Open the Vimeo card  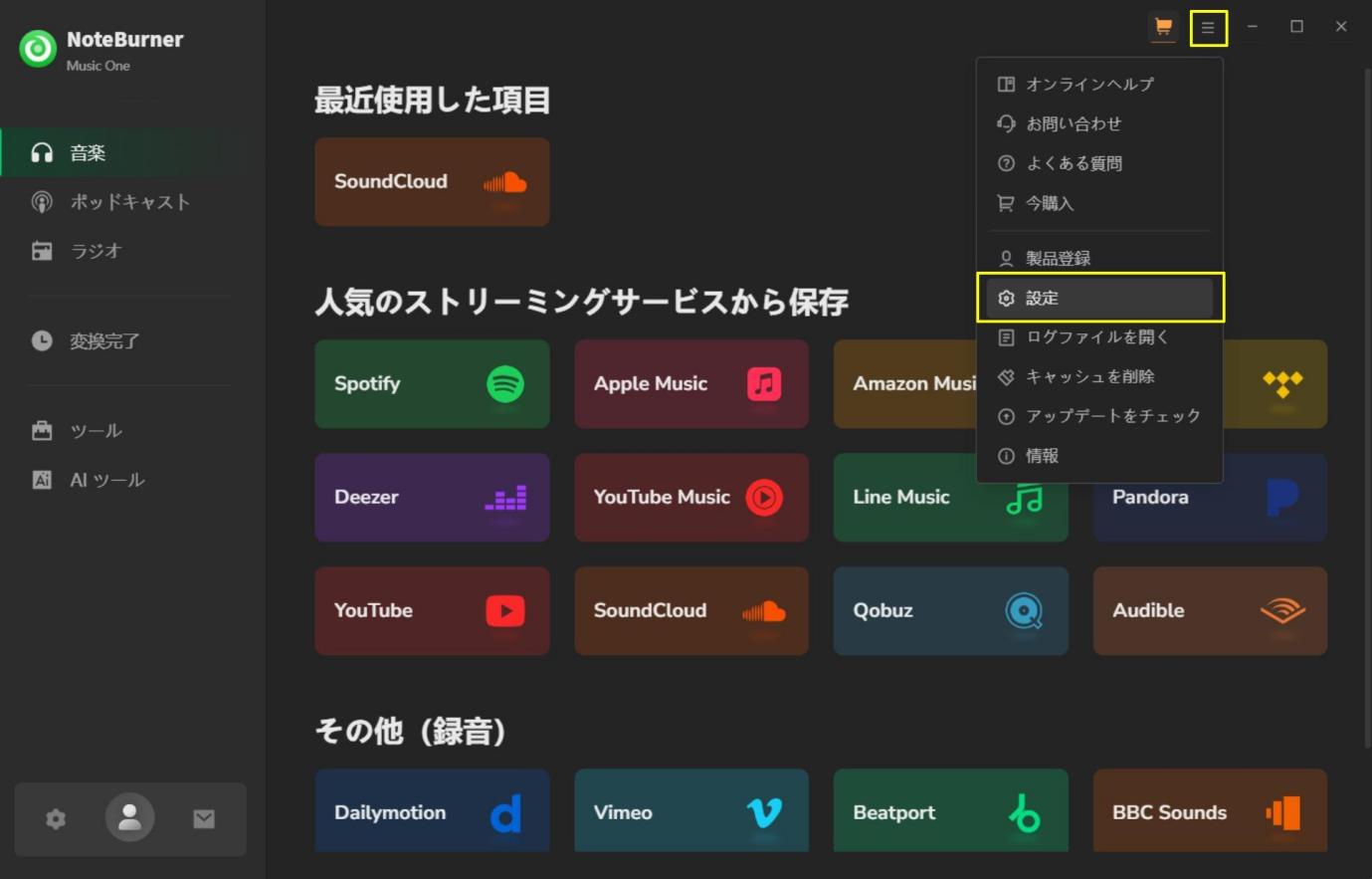[x=691, y=810]
